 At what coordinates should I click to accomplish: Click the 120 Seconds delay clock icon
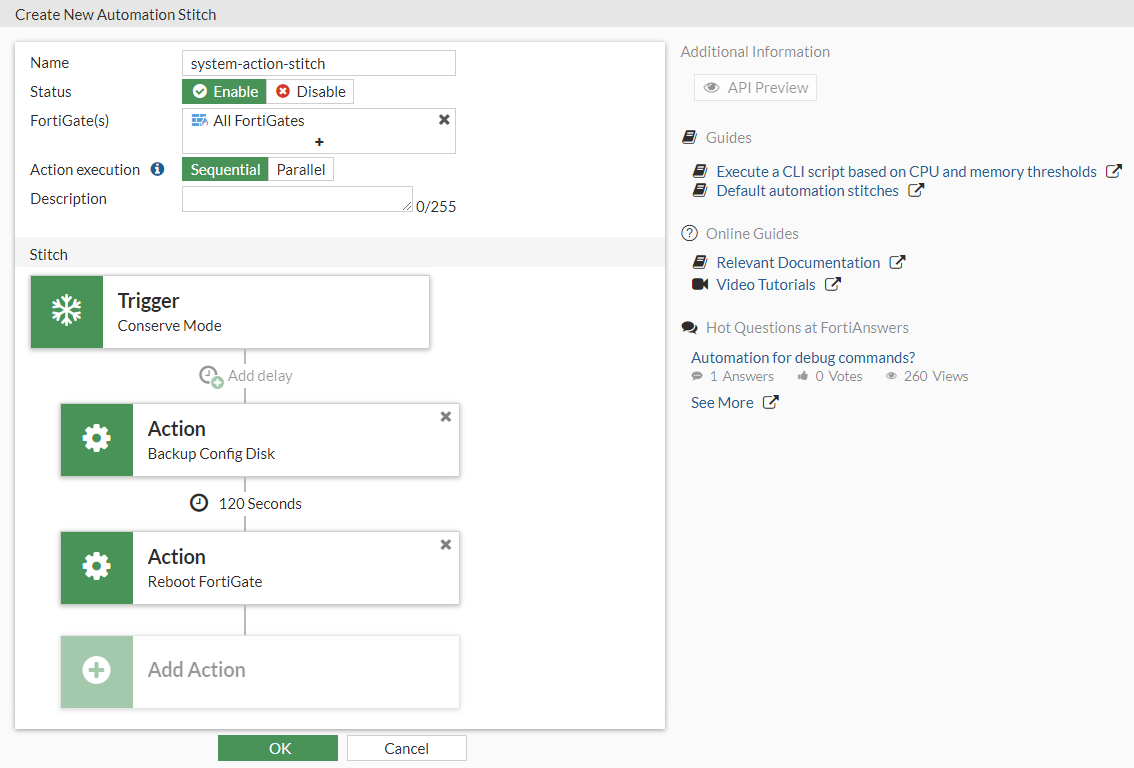(199, 503)
